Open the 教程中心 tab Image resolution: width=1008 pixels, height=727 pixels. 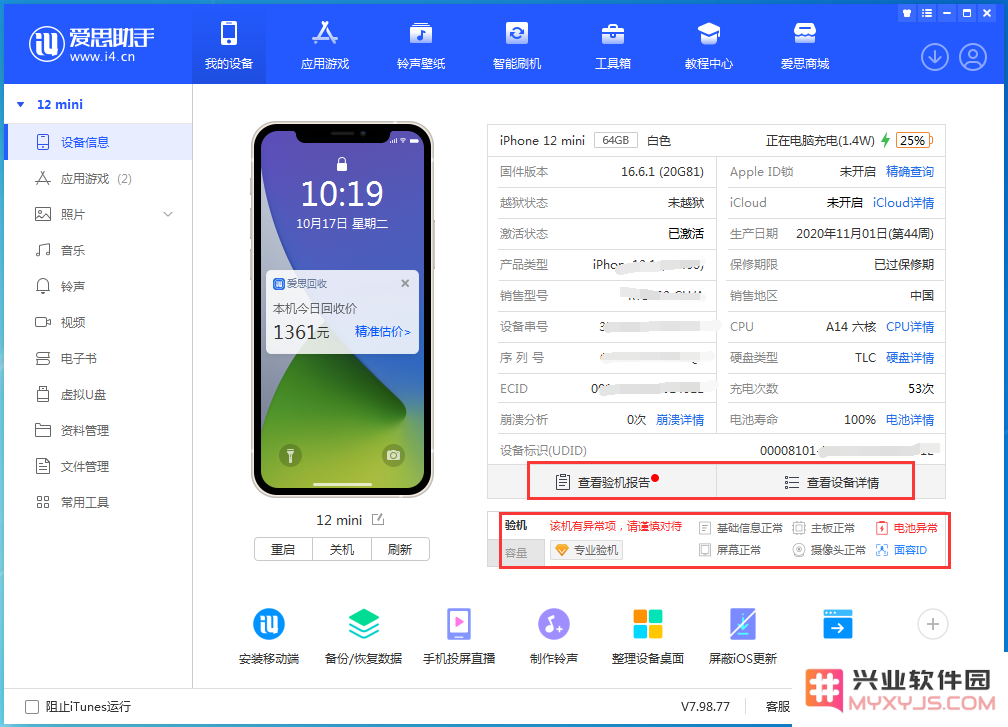(x=708, y=46)
